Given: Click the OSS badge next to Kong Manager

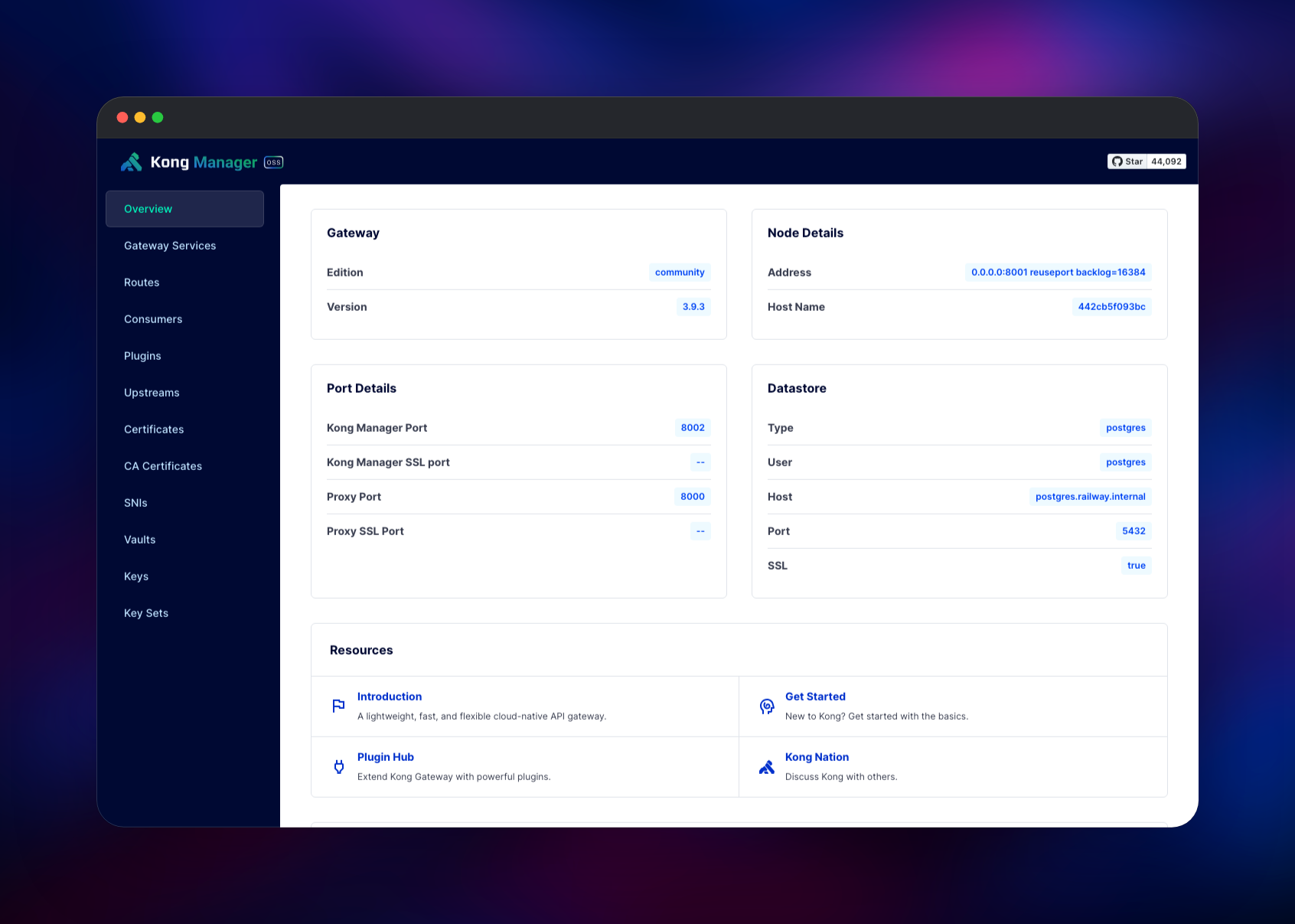Looking at the screenshot, I should pos(274,162).
